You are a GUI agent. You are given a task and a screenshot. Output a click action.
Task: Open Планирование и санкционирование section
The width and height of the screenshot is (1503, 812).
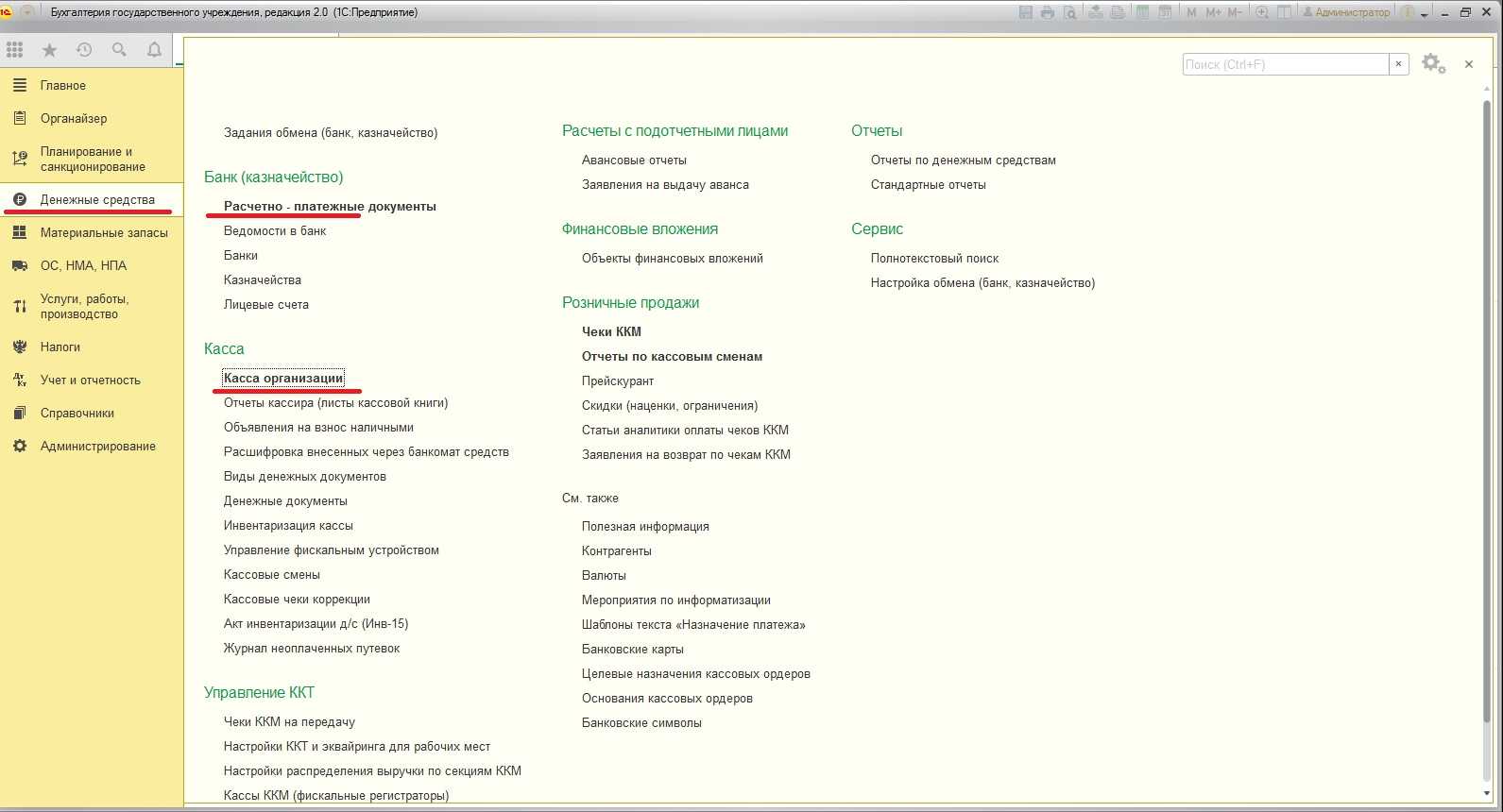point(92,159)
